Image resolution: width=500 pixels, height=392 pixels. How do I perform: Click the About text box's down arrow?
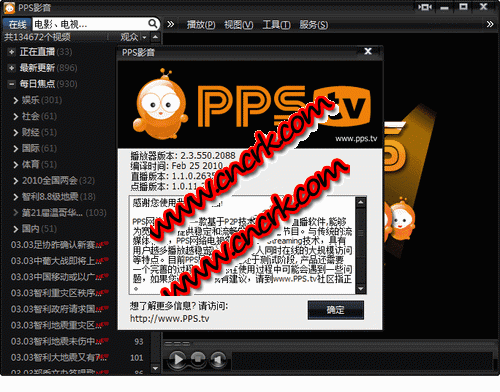coord(361,289)
